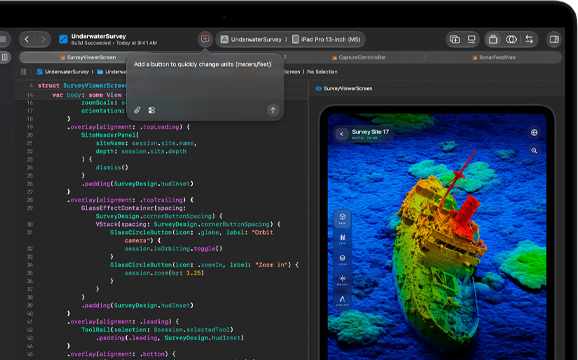Click the back button beside Survey Site 17
The width and height of the screenshot is (578, 360).
(342, 134)
